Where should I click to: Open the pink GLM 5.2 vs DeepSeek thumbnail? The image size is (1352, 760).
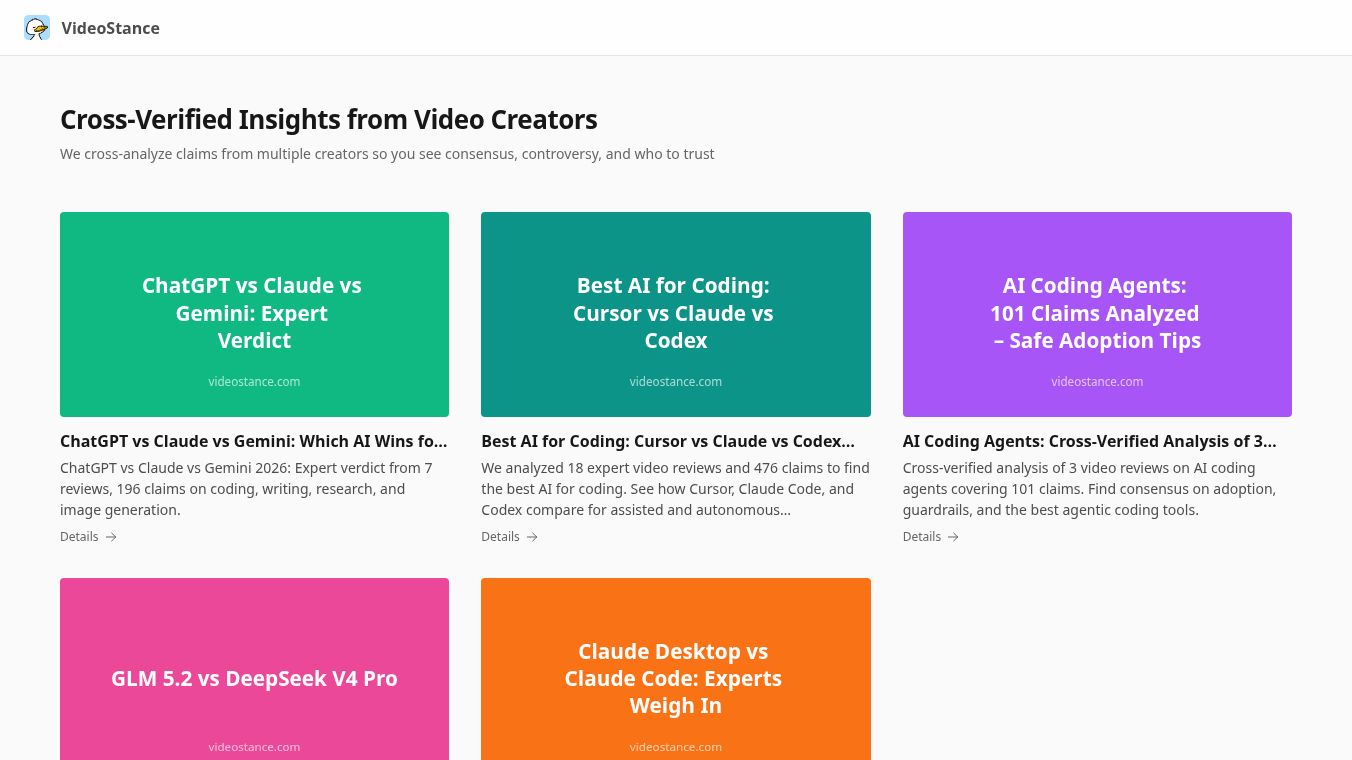tap(254, 669)
